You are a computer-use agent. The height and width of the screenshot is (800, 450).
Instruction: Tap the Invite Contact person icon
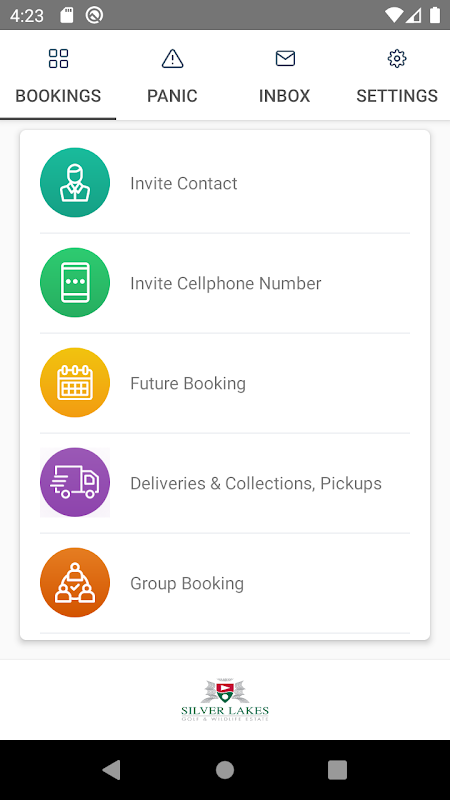[75, 183]
